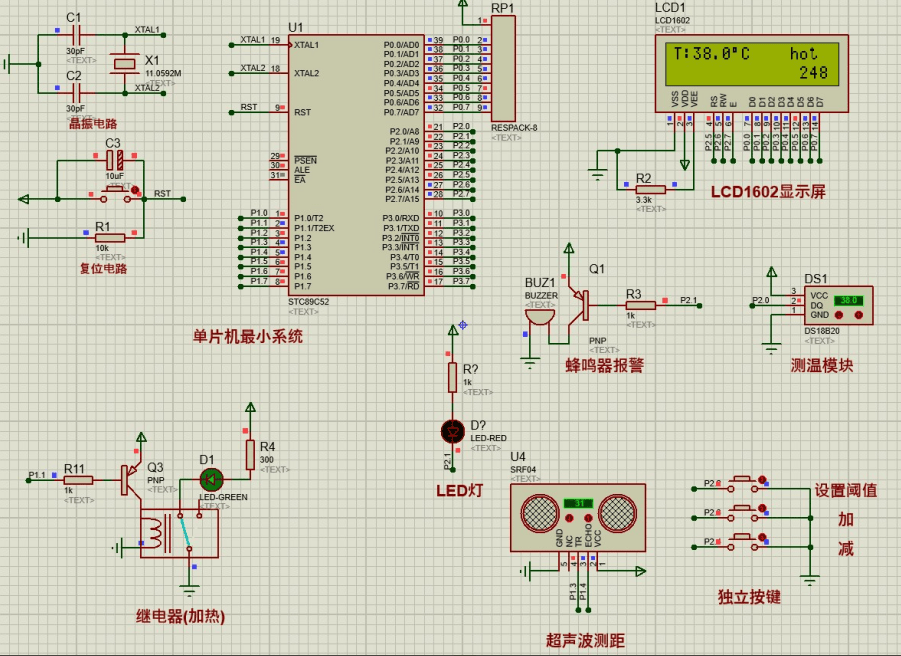Select the C3 10uF capacitor

coord(115,160)
